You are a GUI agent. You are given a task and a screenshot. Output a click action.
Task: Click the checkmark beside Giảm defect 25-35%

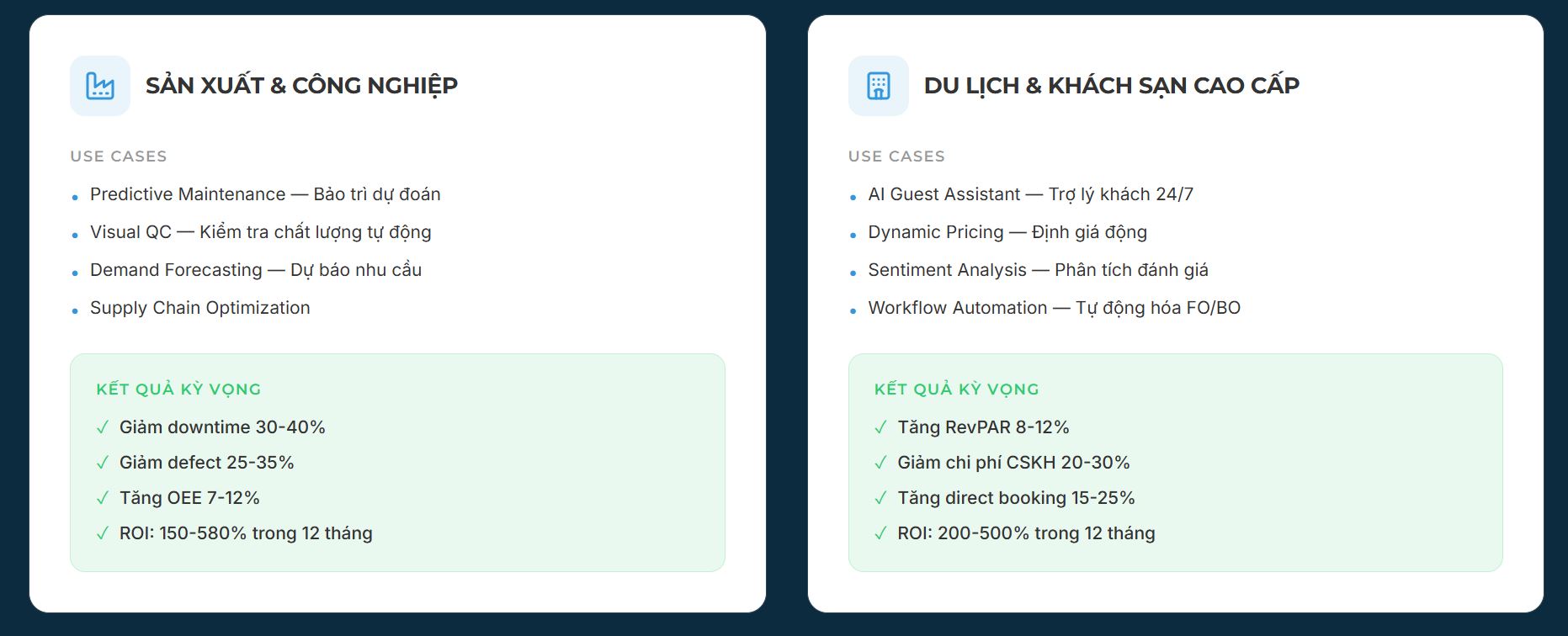(x=103, y=463)
